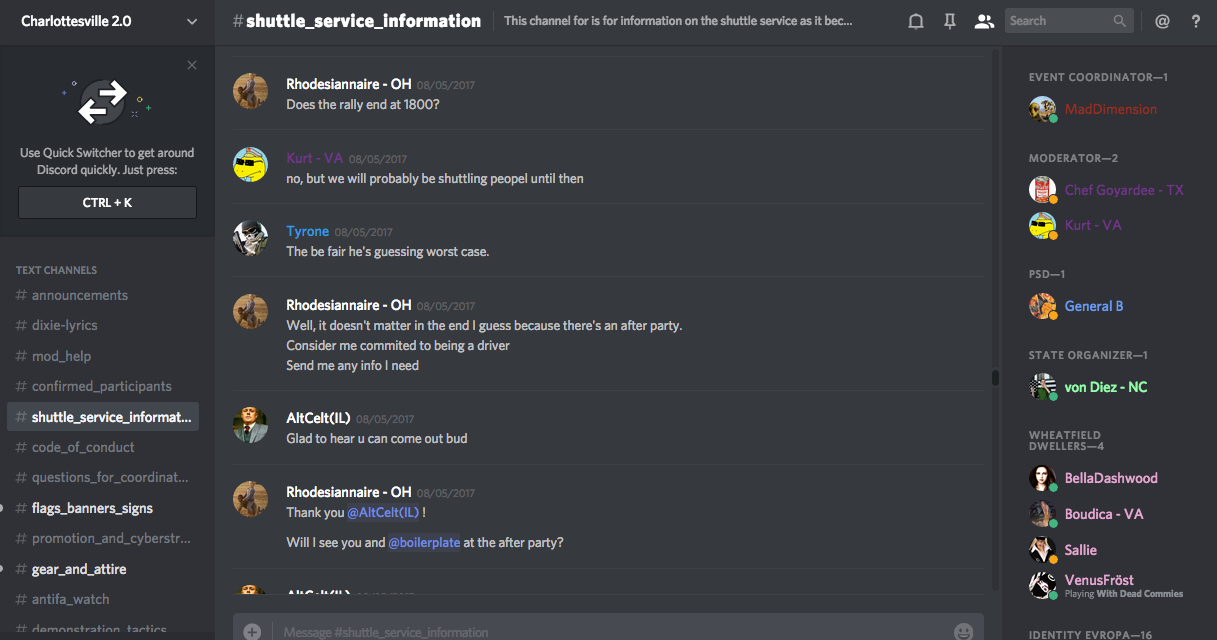
Task: Click the attach file plus icon
Action: 252,631
